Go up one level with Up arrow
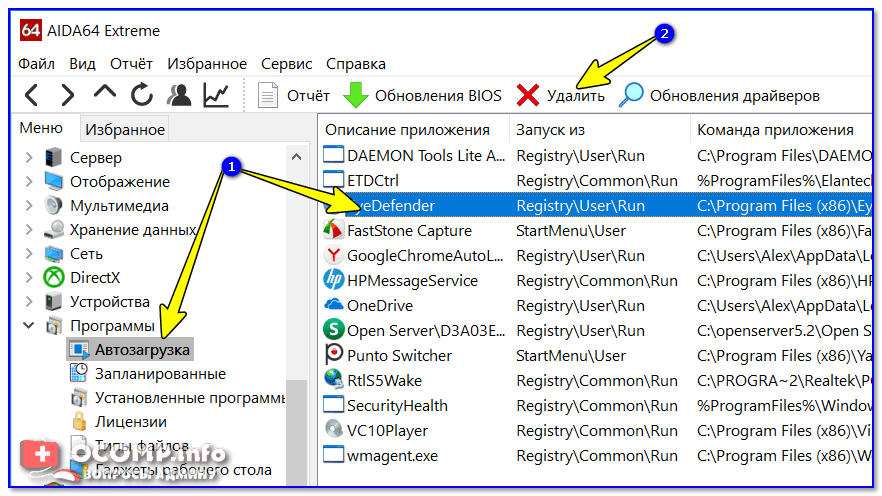The image size is (882, 496). point(105,93)
